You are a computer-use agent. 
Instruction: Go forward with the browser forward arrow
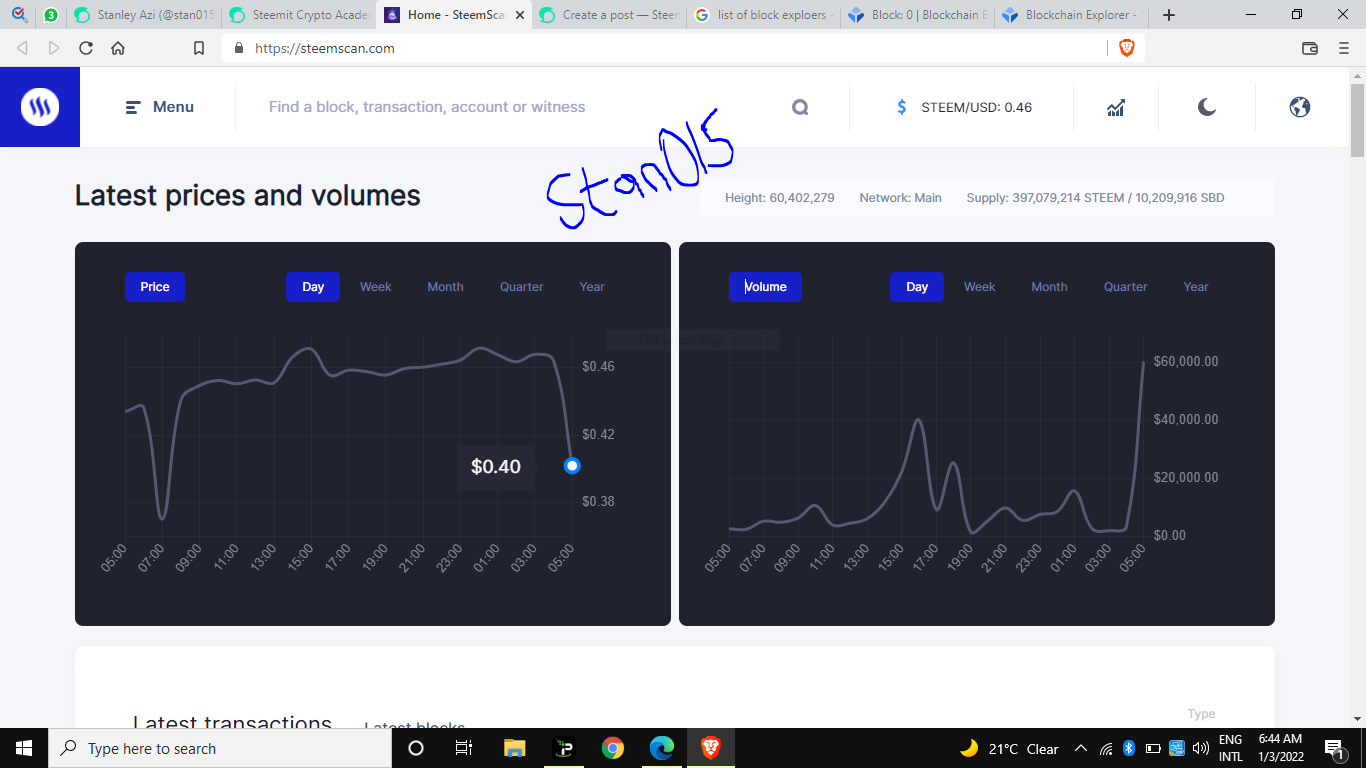(54, 48)
